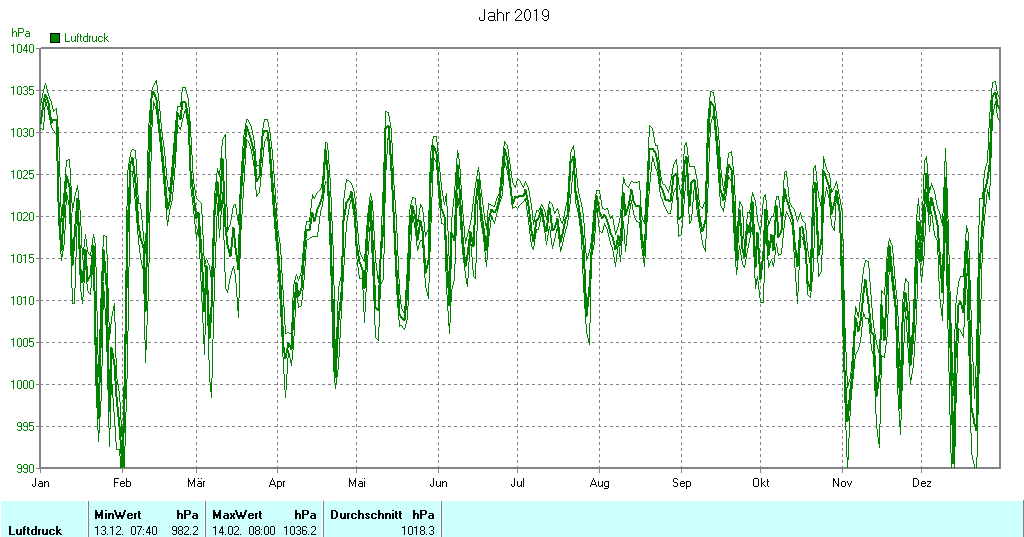Click the 1040 value on the y-axis
The height and width of the screenshot is (537, 1024).
22,48
